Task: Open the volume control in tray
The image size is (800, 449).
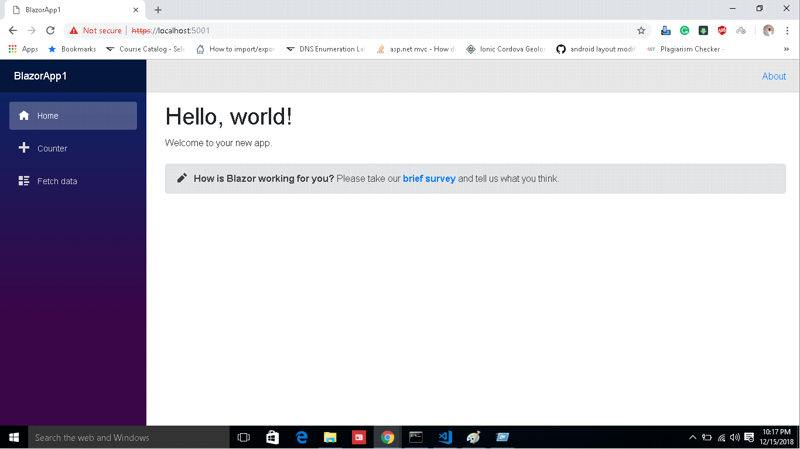Action: click(x=735, y=437)
